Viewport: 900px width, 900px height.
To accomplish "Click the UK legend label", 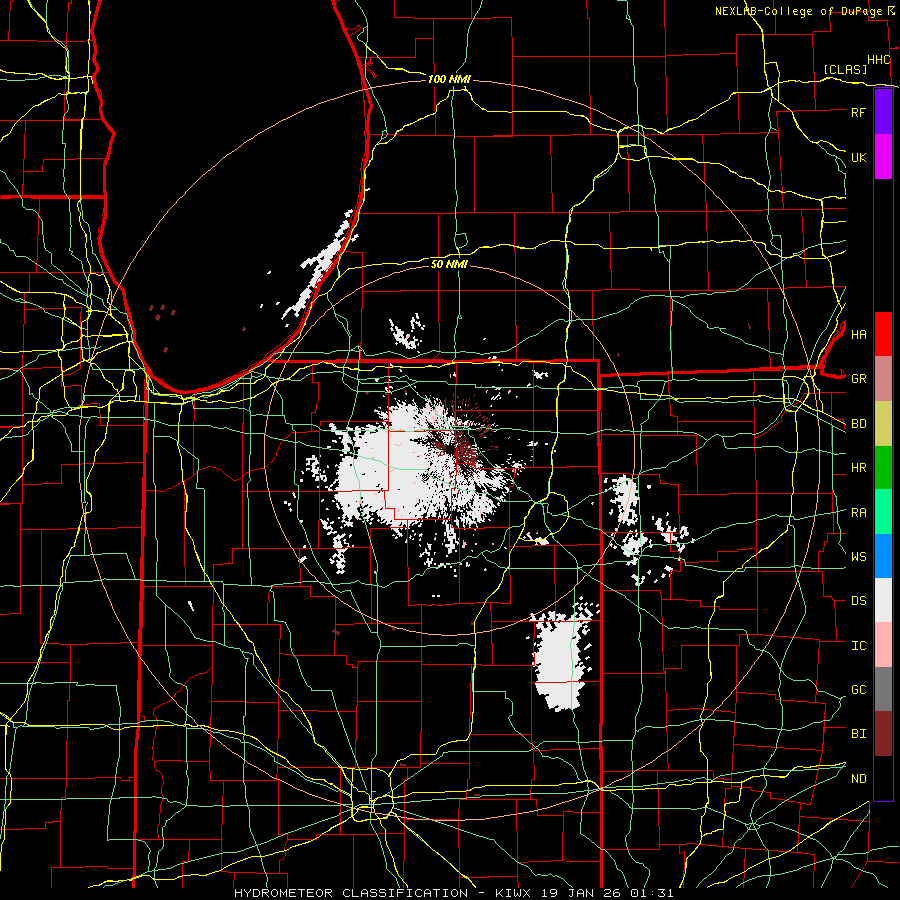I will [858, 157].
